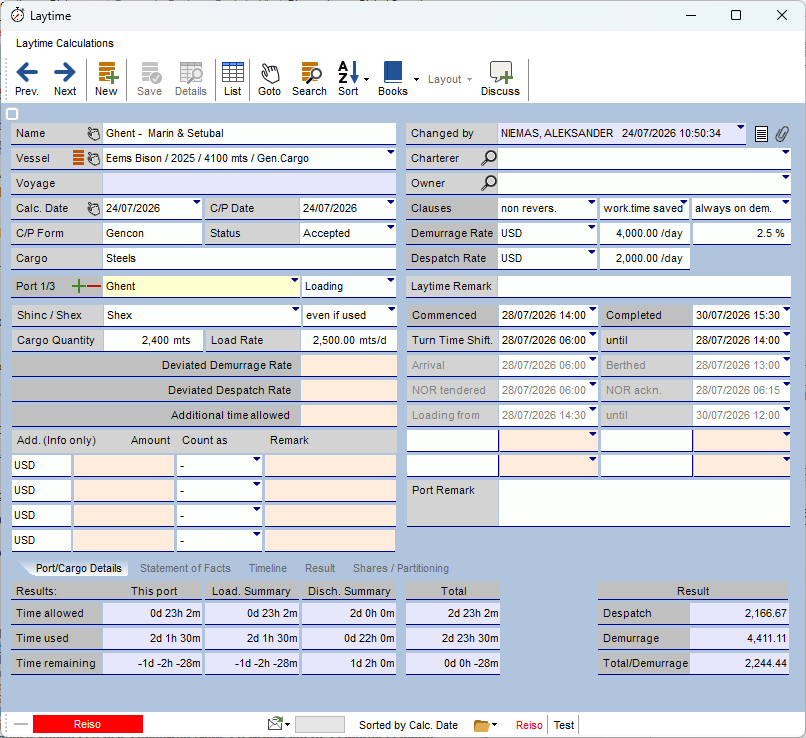
Task: Switch to Statement of Facts tab
Action: pos(185,568)
